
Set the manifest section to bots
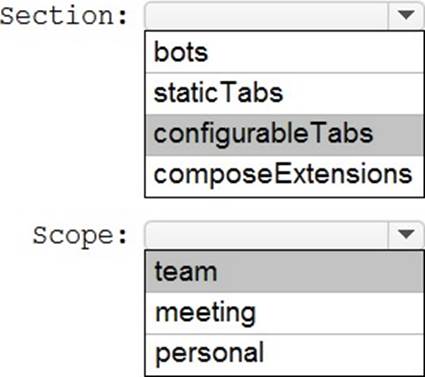click(x=285, y=52)
